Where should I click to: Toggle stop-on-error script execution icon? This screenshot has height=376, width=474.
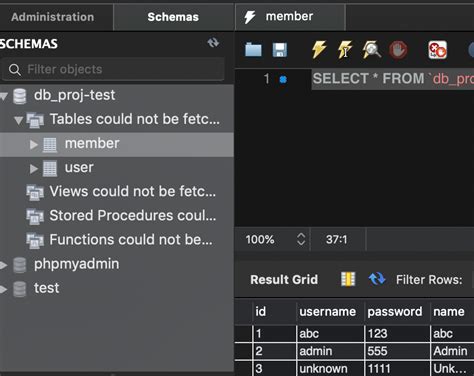[x=437, y=50]
